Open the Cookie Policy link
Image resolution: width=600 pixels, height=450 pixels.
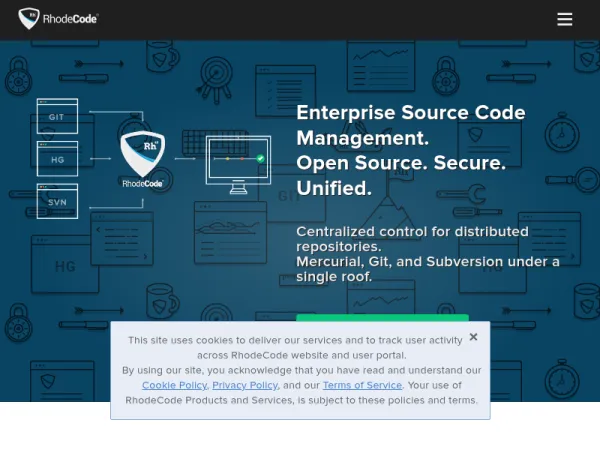click(x=174, y=385)
